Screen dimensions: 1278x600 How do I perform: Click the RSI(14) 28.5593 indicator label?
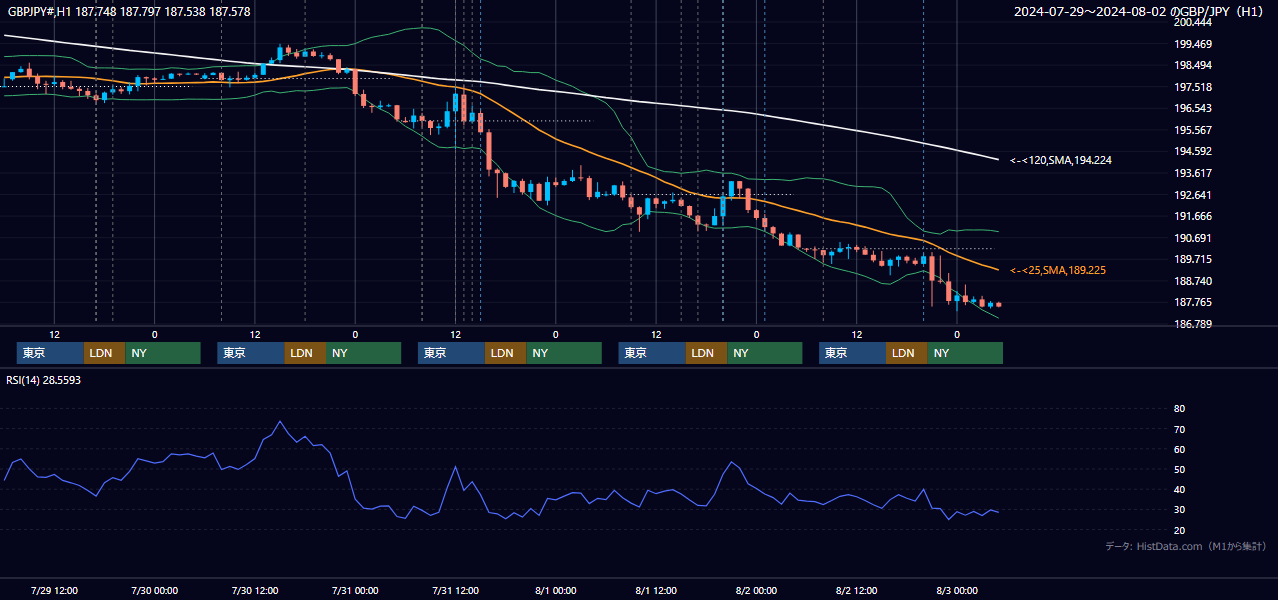44,380
